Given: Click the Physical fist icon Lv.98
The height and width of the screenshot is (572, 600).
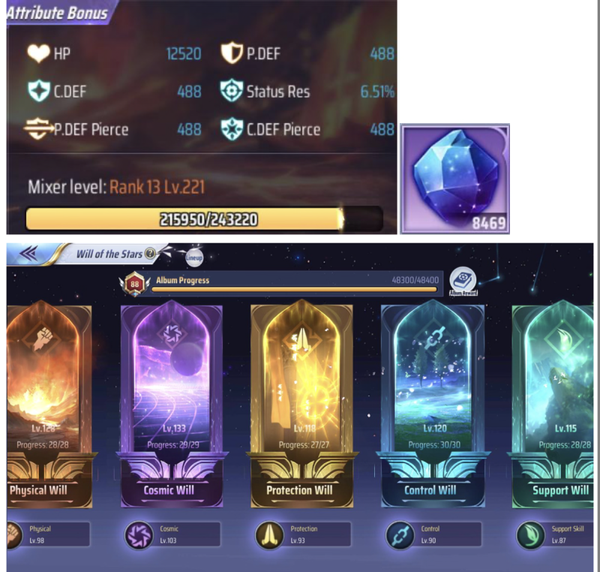Looking at the screenshot, I should tap(14, 535).
